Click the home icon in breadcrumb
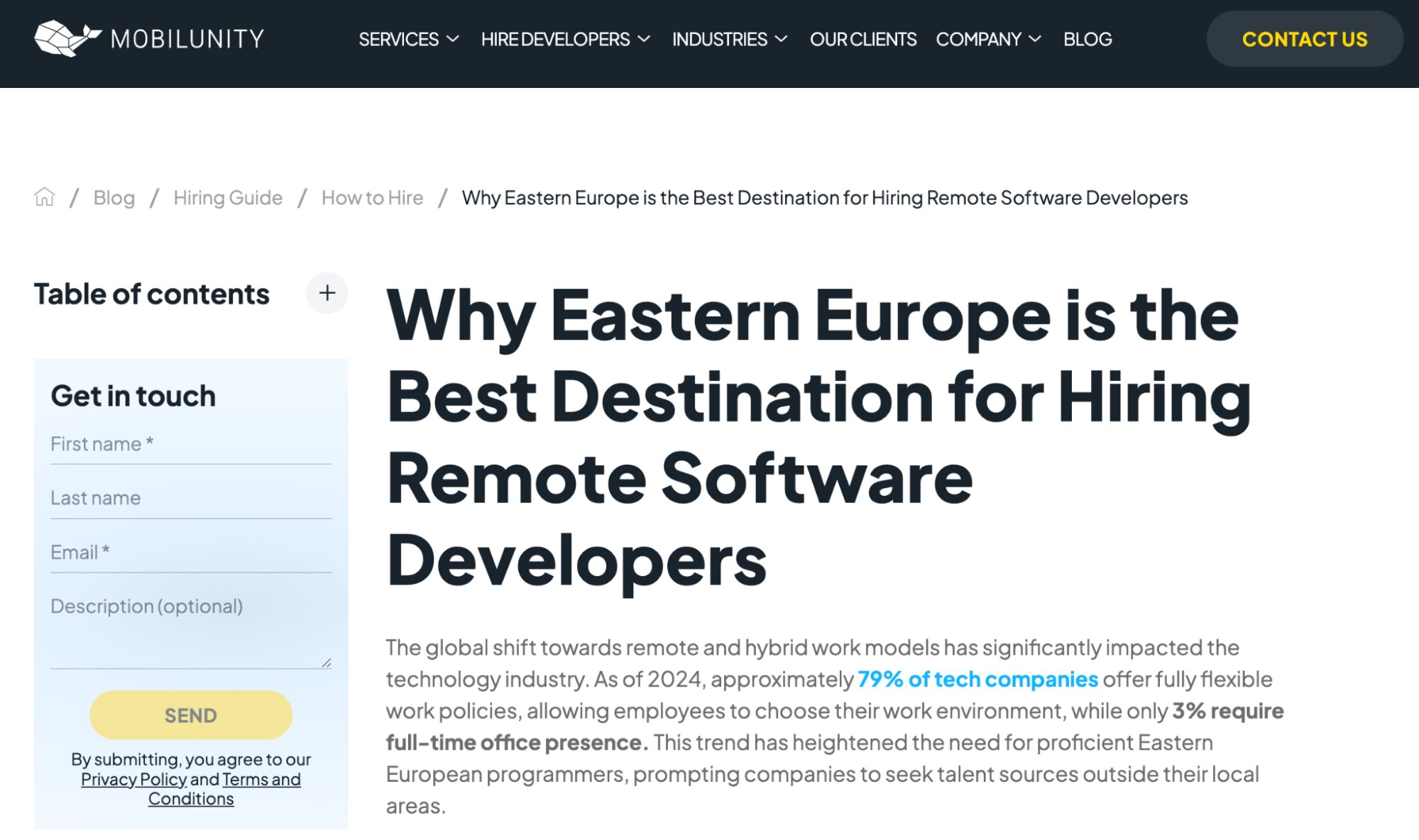This screenshot has height=840, width=1419. (44, 197)
